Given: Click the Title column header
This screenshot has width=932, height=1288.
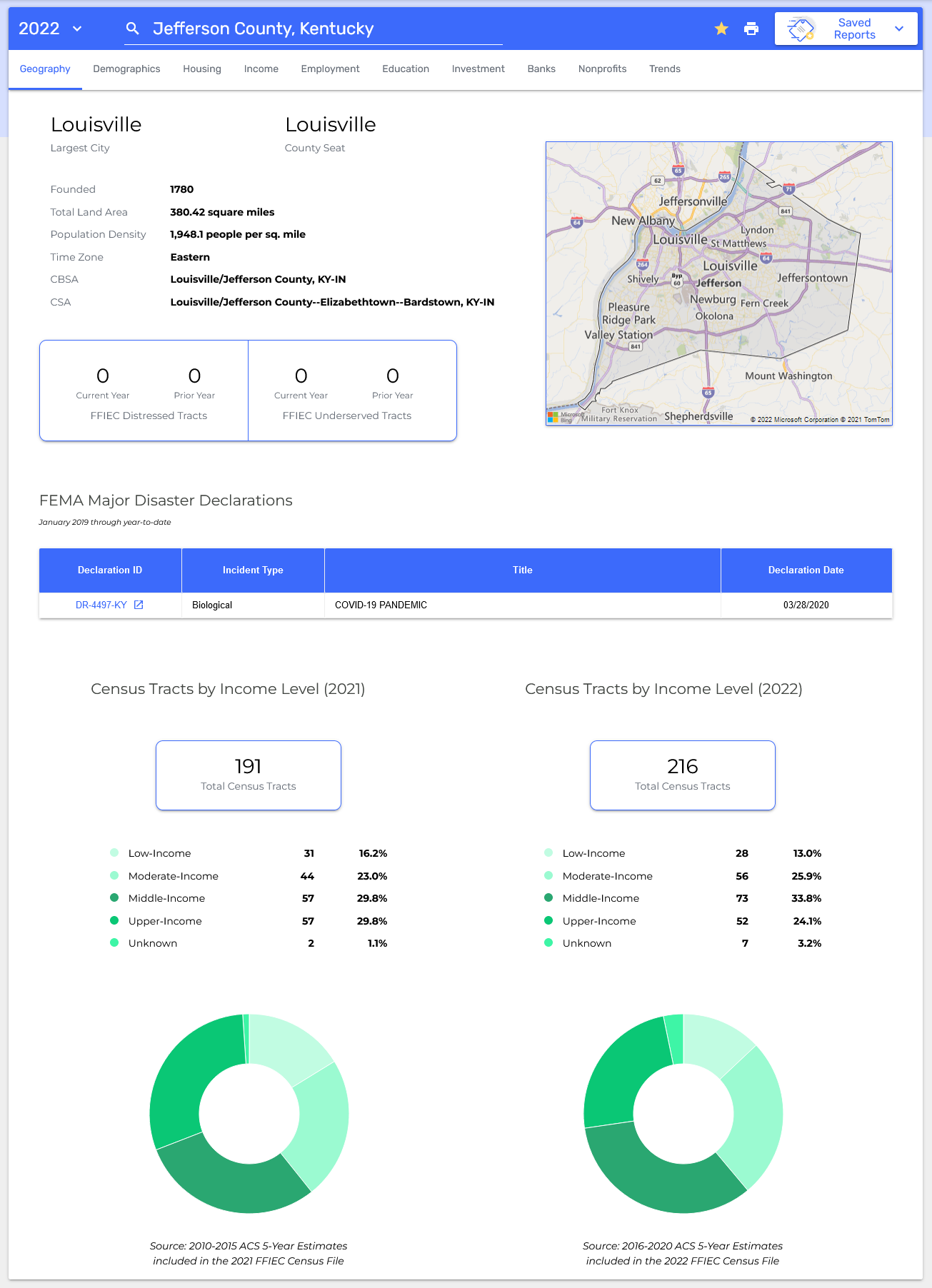Looking at the screenshot, I should pyautogui.click(x=523, y=570).
